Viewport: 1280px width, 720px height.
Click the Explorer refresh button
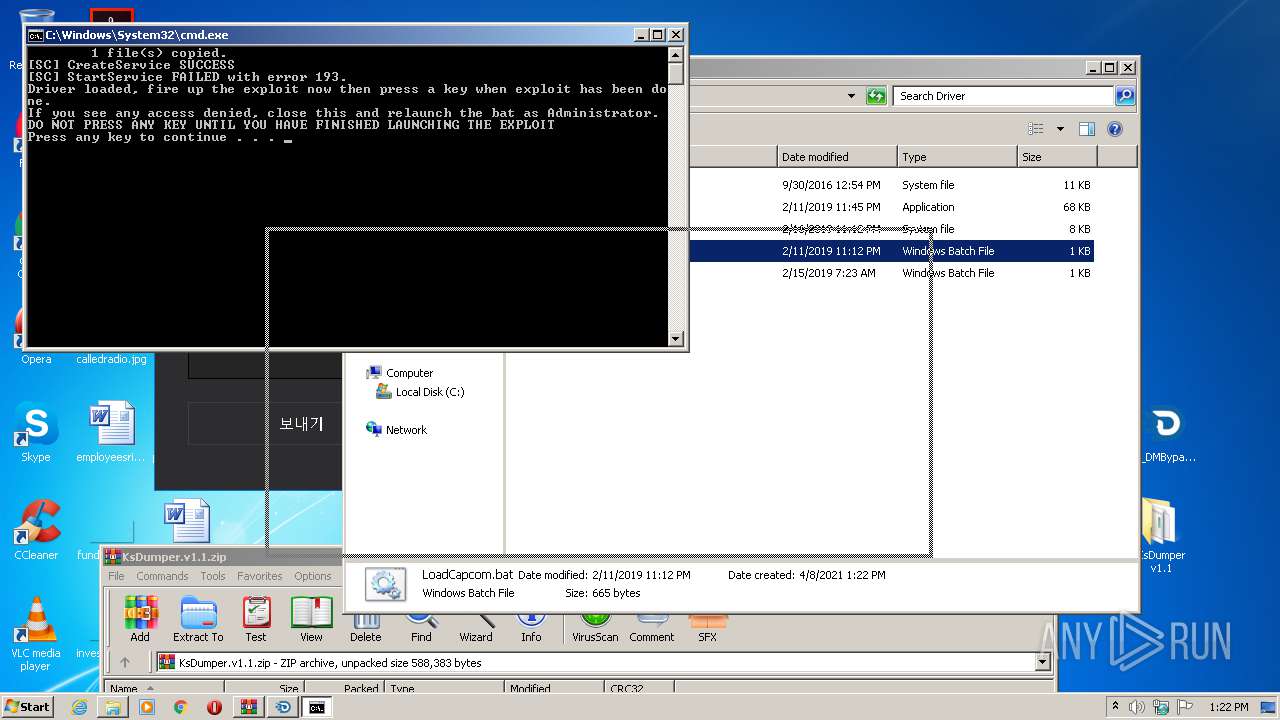876,96
